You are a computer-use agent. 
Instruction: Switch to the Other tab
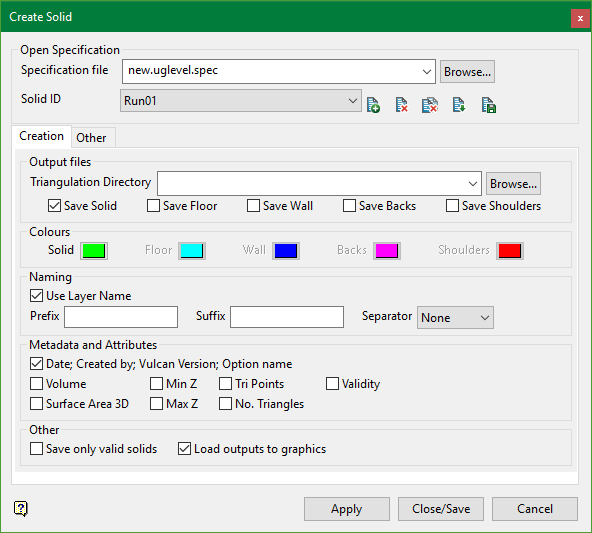[91, 138]
